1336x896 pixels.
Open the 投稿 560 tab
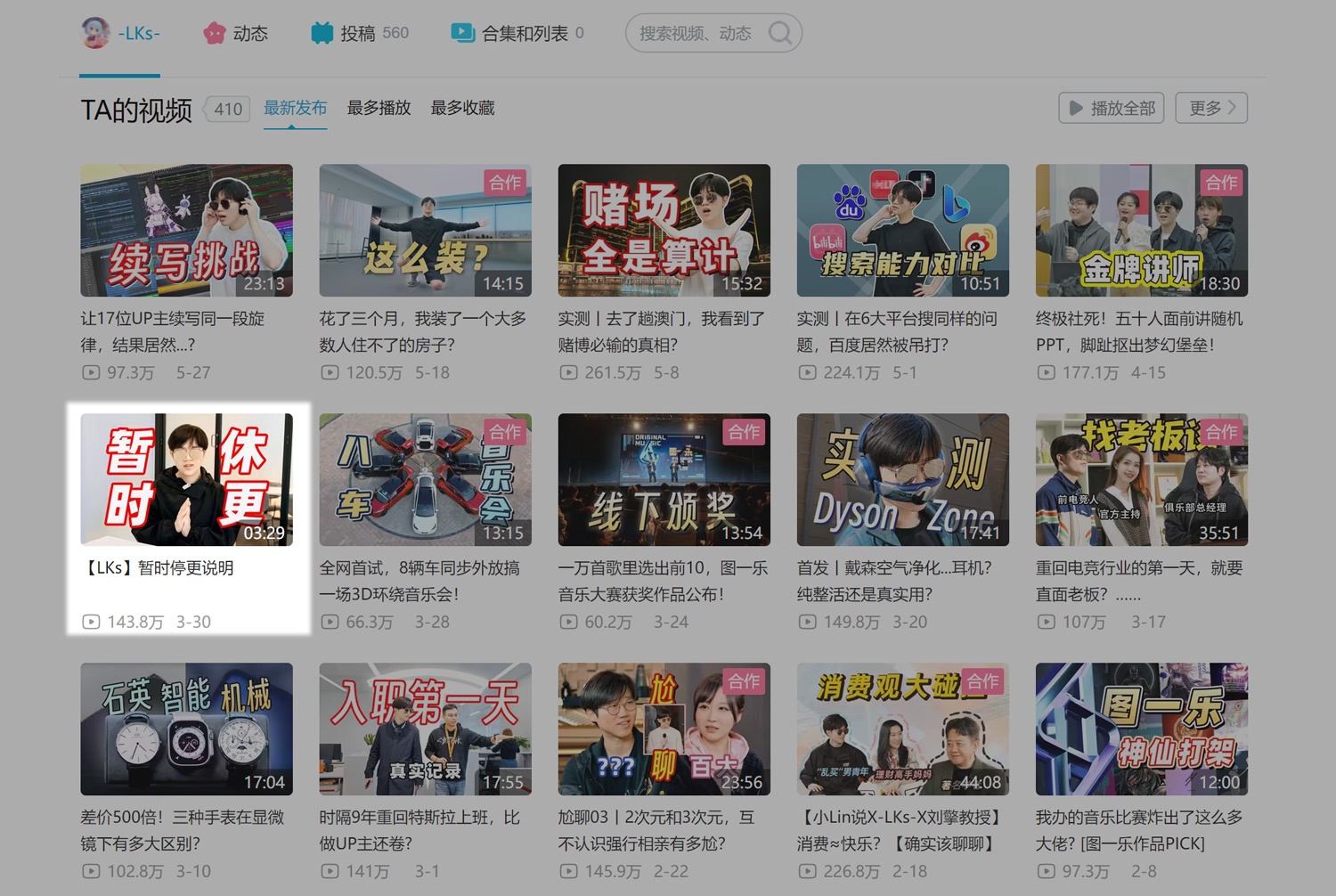(x=360, y=33)
